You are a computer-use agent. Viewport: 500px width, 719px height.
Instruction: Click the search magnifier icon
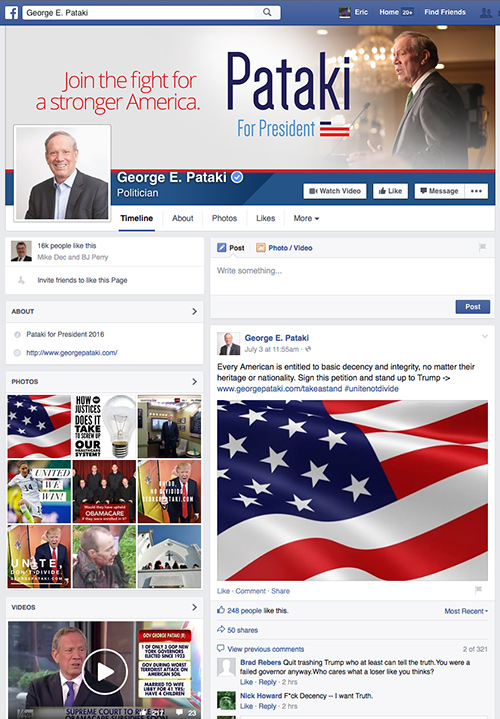pyautogui.click(x=267, y=12)
